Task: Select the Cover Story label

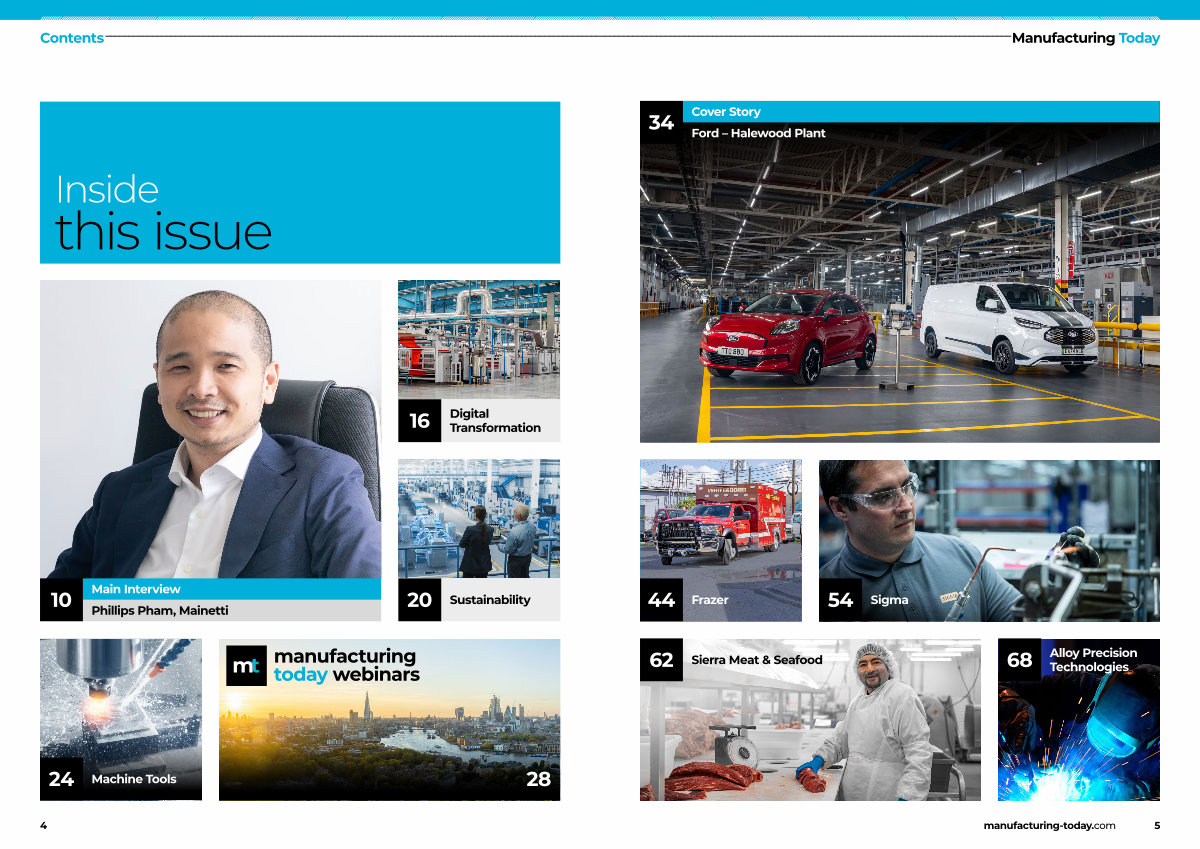Action: (726, 112)
